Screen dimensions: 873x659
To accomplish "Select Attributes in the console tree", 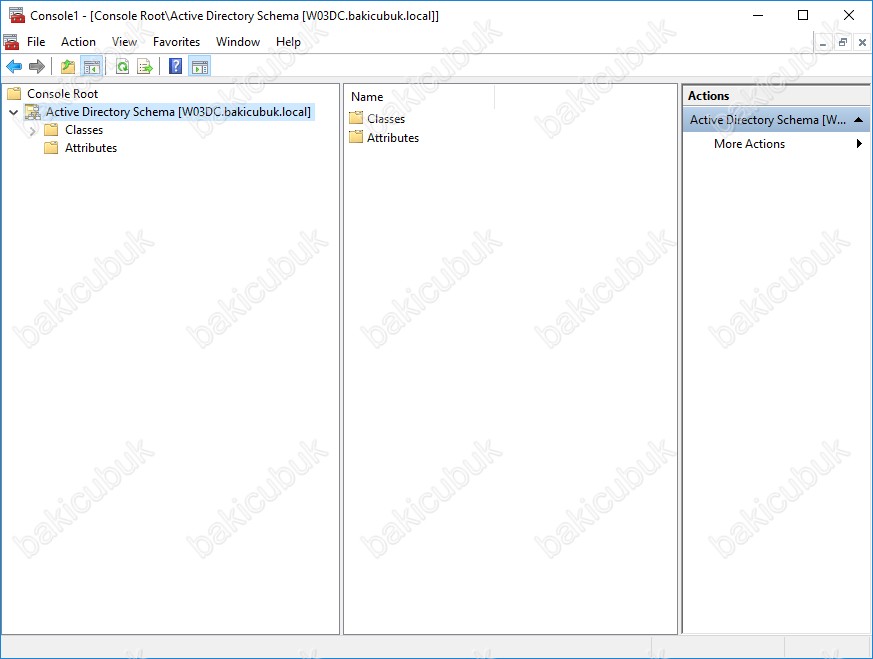I will [x=91, y=147].
